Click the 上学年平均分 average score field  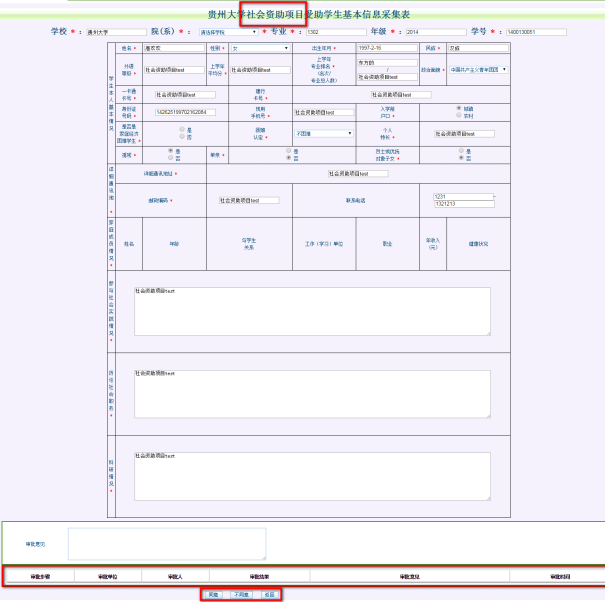point(260,70)
